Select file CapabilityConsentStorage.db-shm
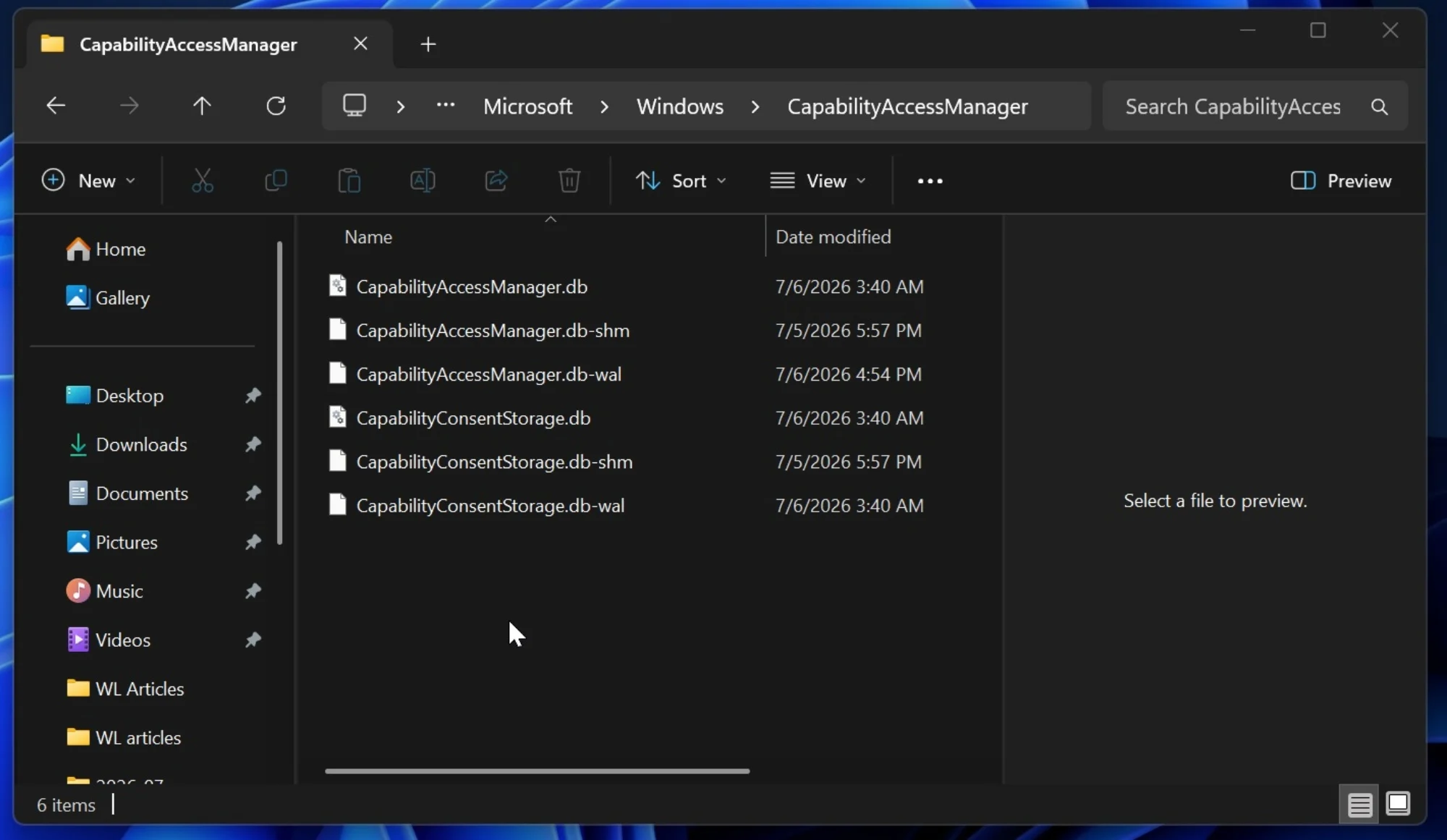Screen dimensions: 1447x840 click(x=494, y=462)
